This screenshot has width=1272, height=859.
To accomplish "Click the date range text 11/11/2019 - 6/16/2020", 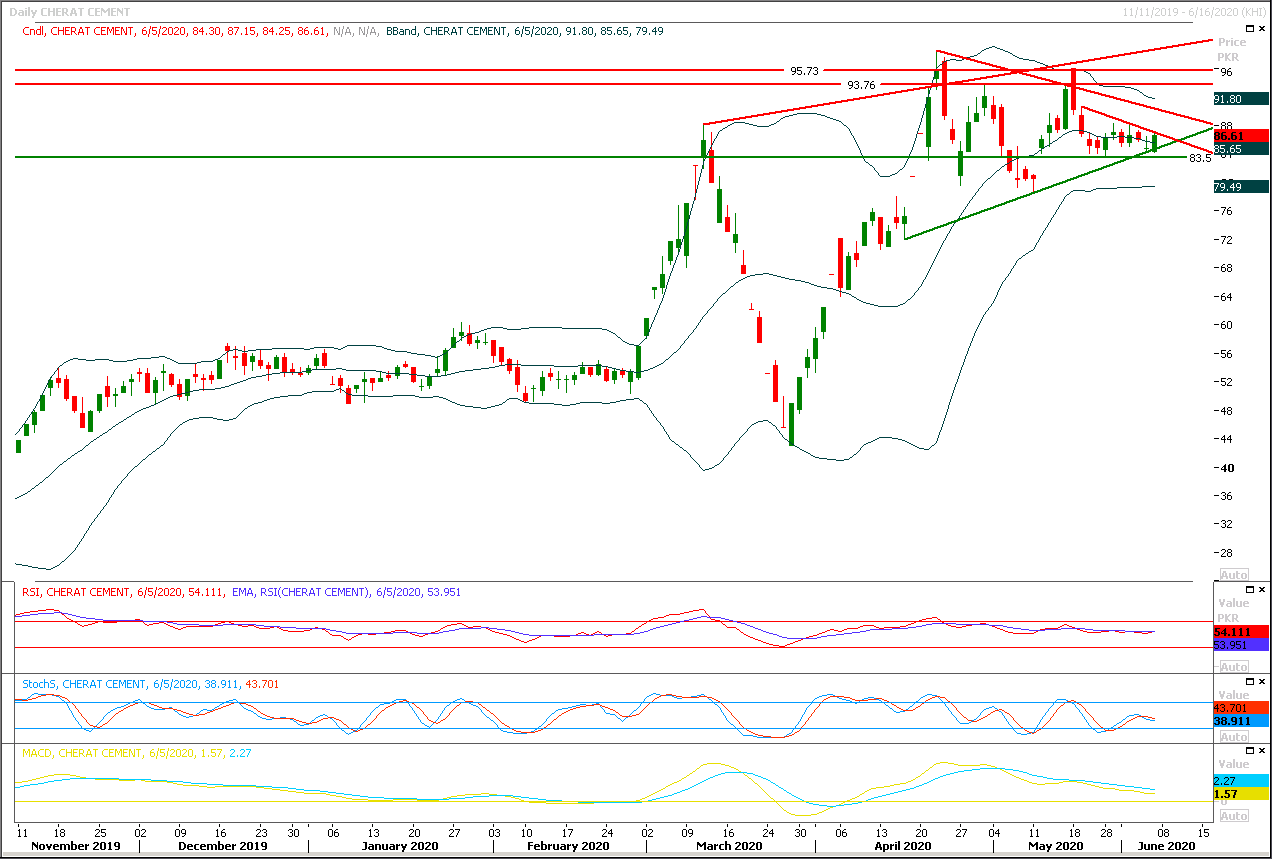I will [x=1179, y=12].
